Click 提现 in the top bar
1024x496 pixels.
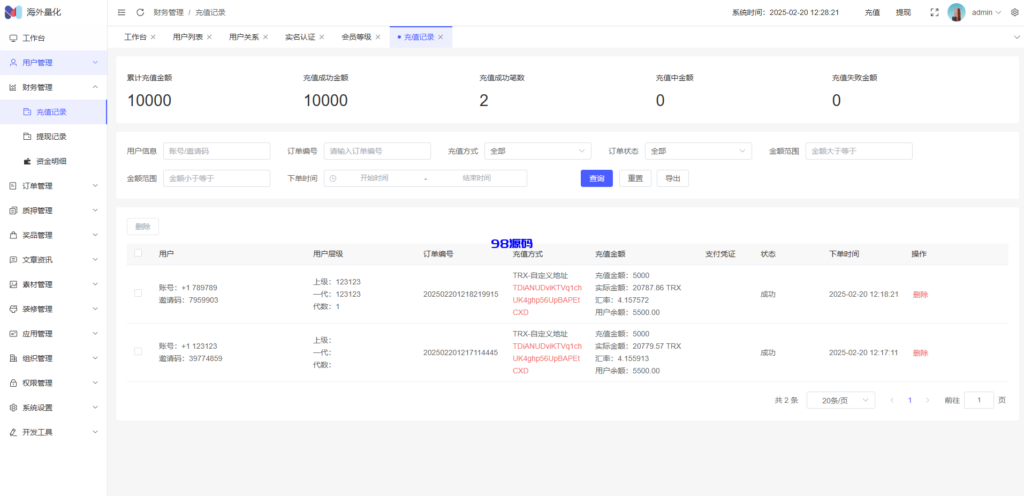pos(903,12)
